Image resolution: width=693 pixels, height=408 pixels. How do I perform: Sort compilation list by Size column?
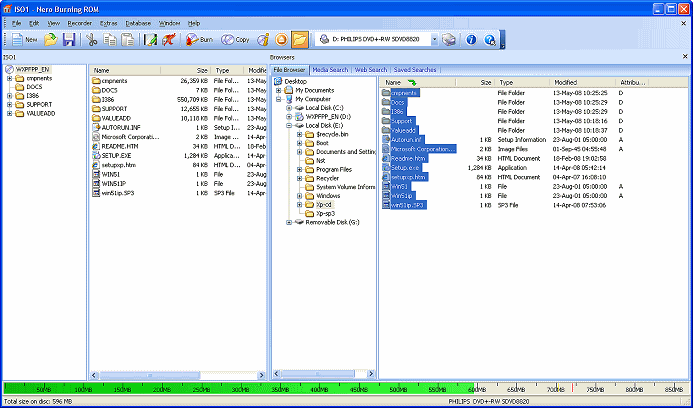(x=186, y=70)
